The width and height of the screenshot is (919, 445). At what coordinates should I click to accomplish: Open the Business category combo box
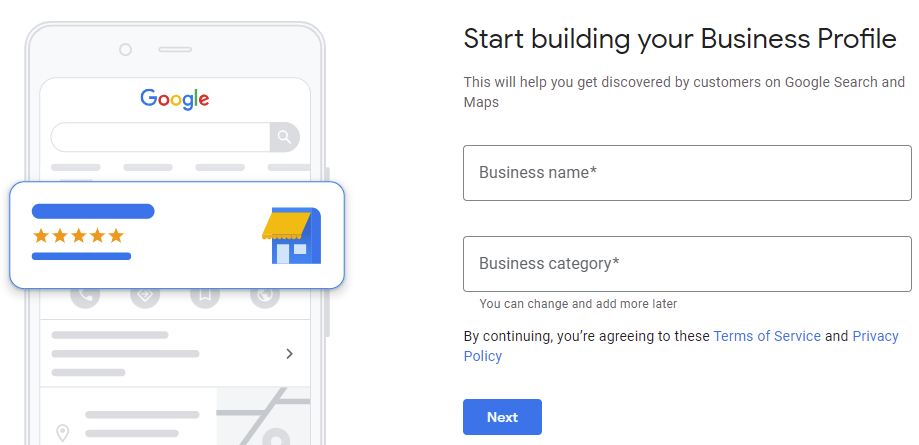click(687, 264)
